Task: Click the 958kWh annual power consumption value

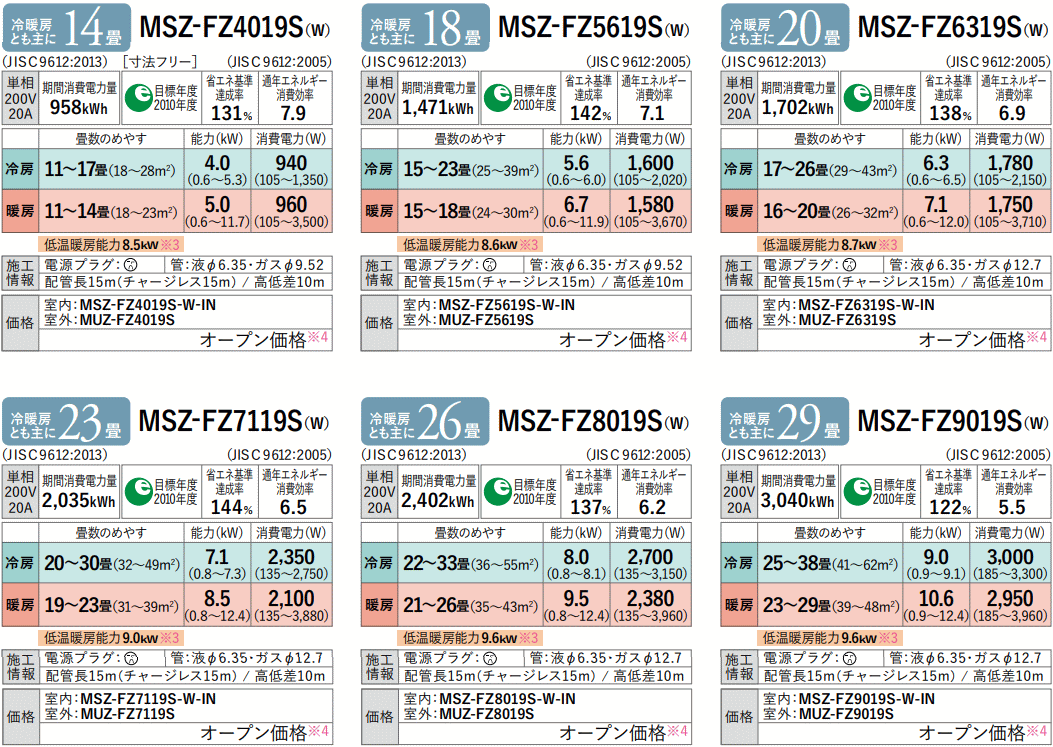Action: coord(79,107)
